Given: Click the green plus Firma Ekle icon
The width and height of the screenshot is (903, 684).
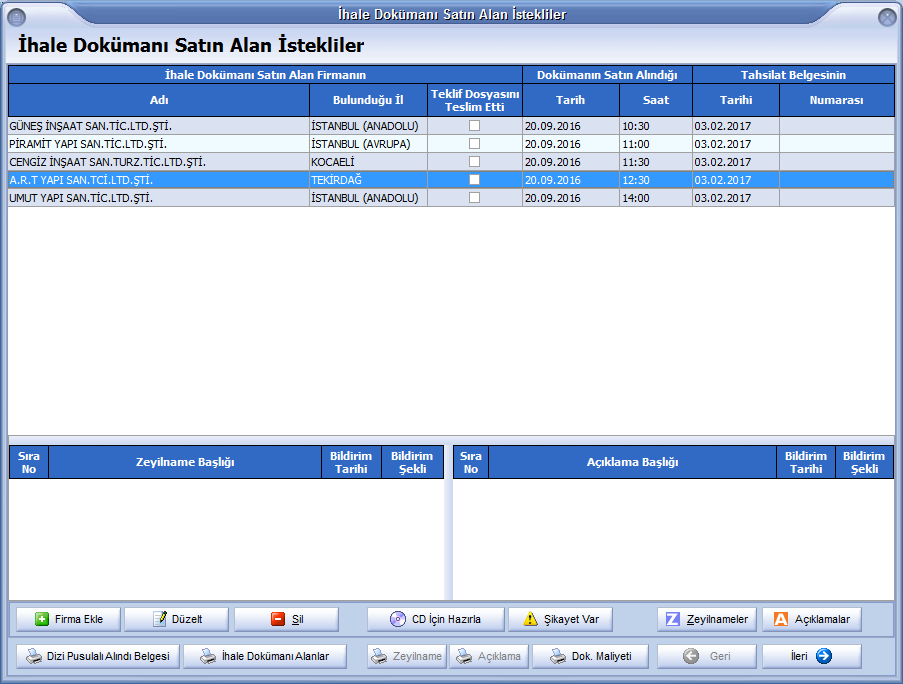Looking at the screenshot, I should point(42,619).
